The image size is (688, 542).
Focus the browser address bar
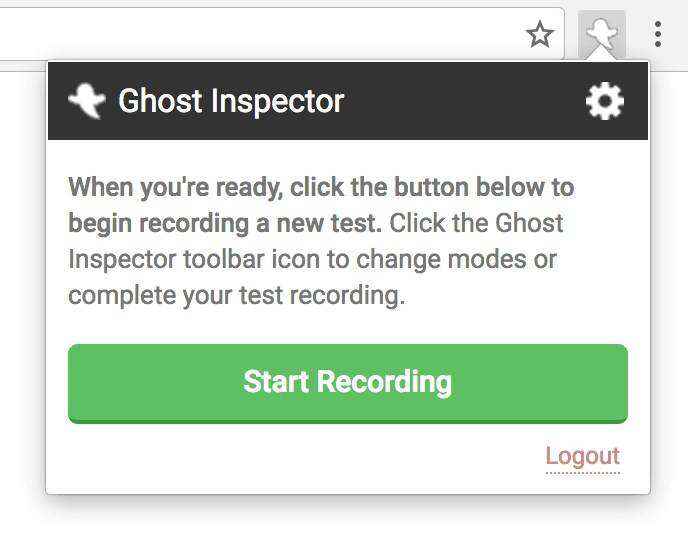pos(250,35)
